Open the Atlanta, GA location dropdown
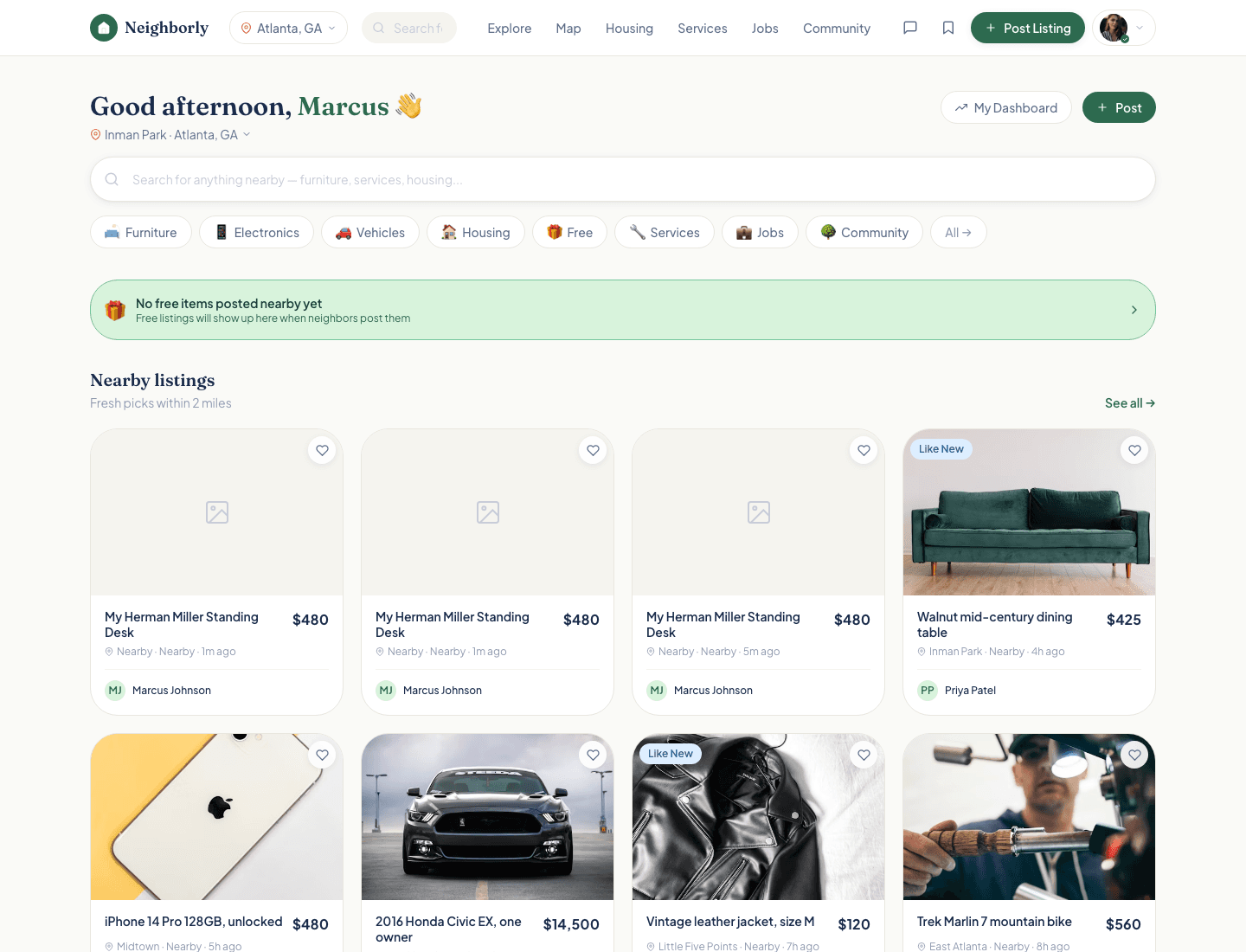The width and height of the screenshot is (1246, 952). [x=288, y=28]
